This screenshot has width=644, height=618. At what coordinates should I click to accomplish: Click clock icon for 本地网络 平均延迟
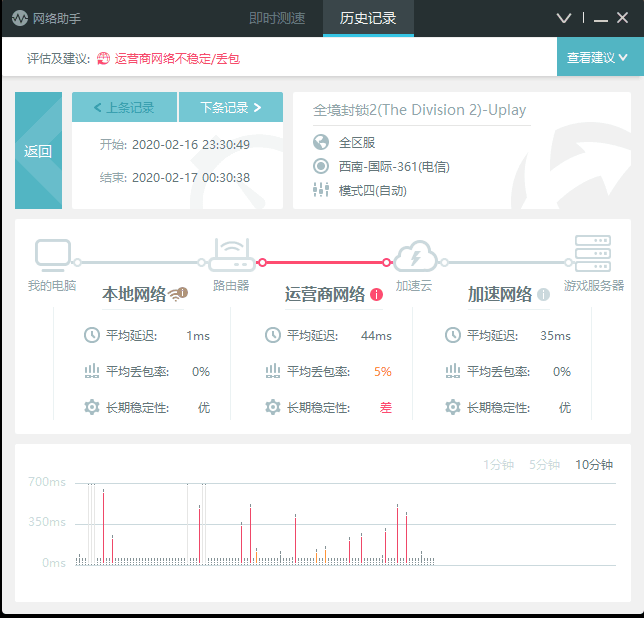(92, 335)
